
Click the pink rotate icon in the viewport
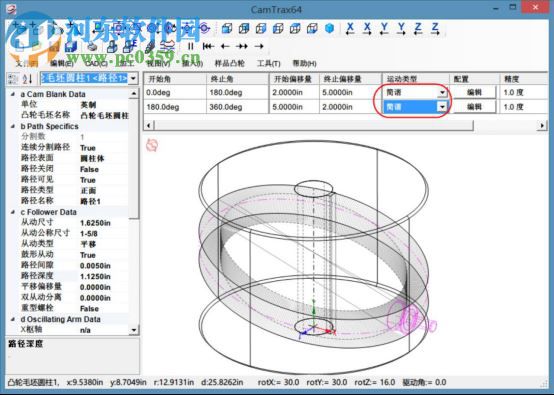(x=152, y=145)
